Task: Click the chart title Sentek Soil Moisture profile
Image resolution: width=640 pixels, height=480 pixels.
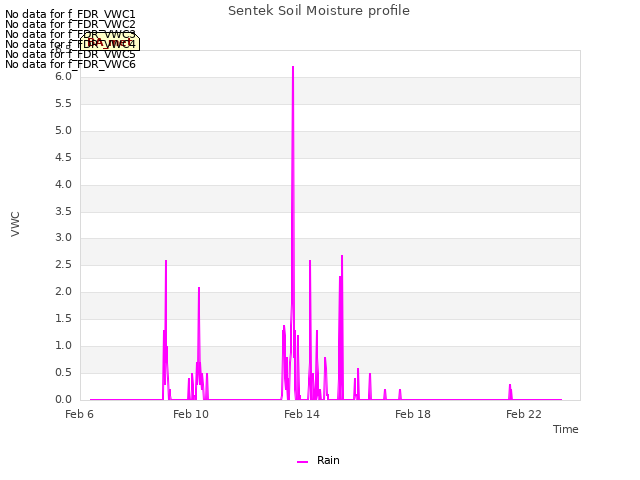Action: coord(319,11)
